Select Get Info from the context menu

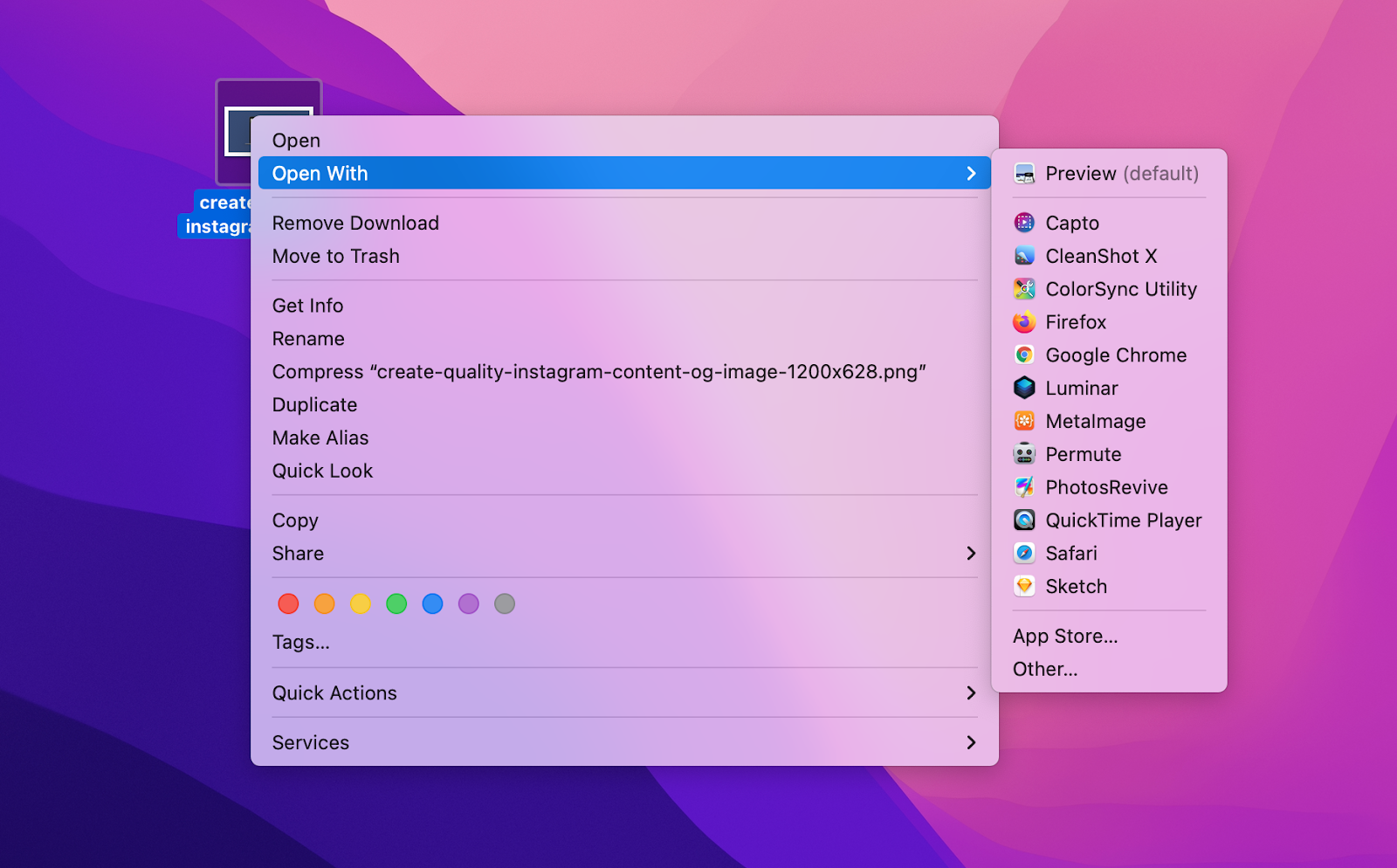(x=307, y=305)
